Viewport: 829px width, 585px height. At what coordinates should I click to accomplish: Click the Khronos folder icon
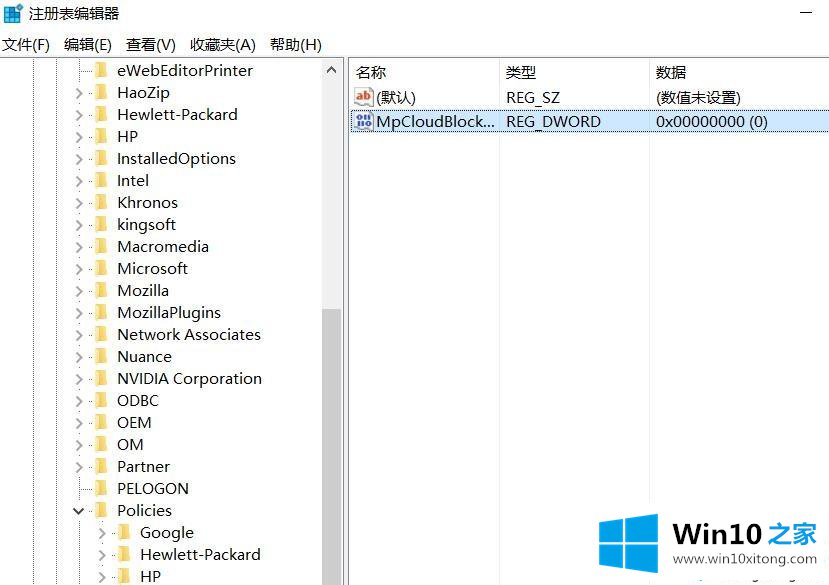pos(102,203)
